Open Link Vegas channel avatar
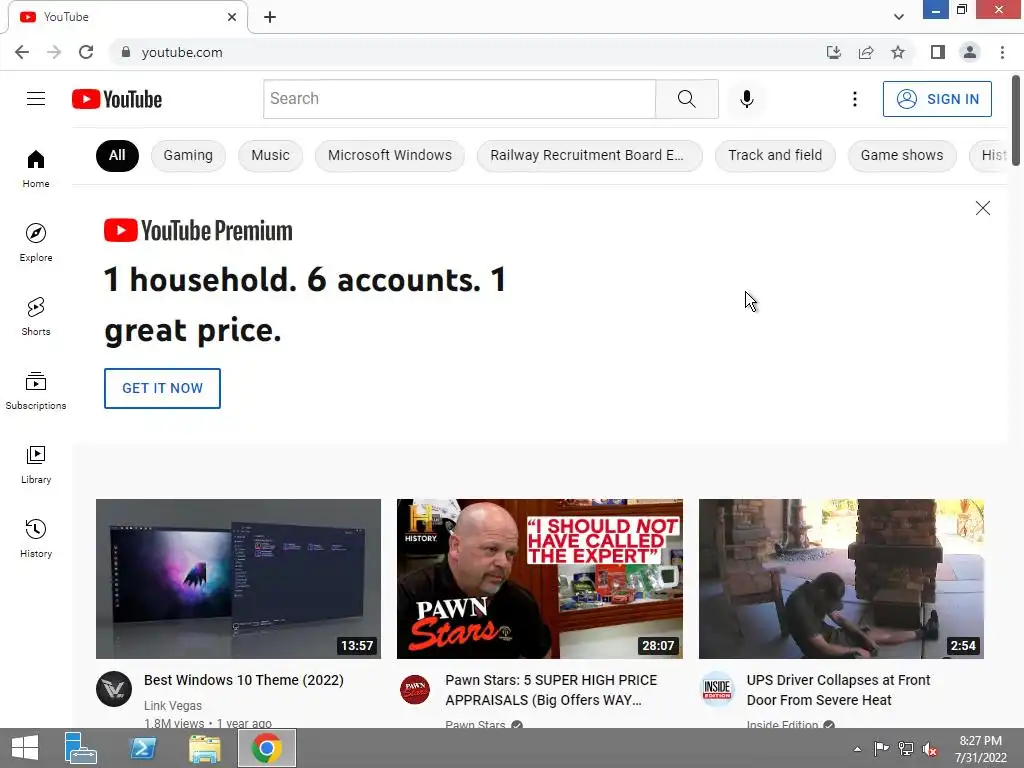This screenshot has height=768, width=1024. click(114, 689)
